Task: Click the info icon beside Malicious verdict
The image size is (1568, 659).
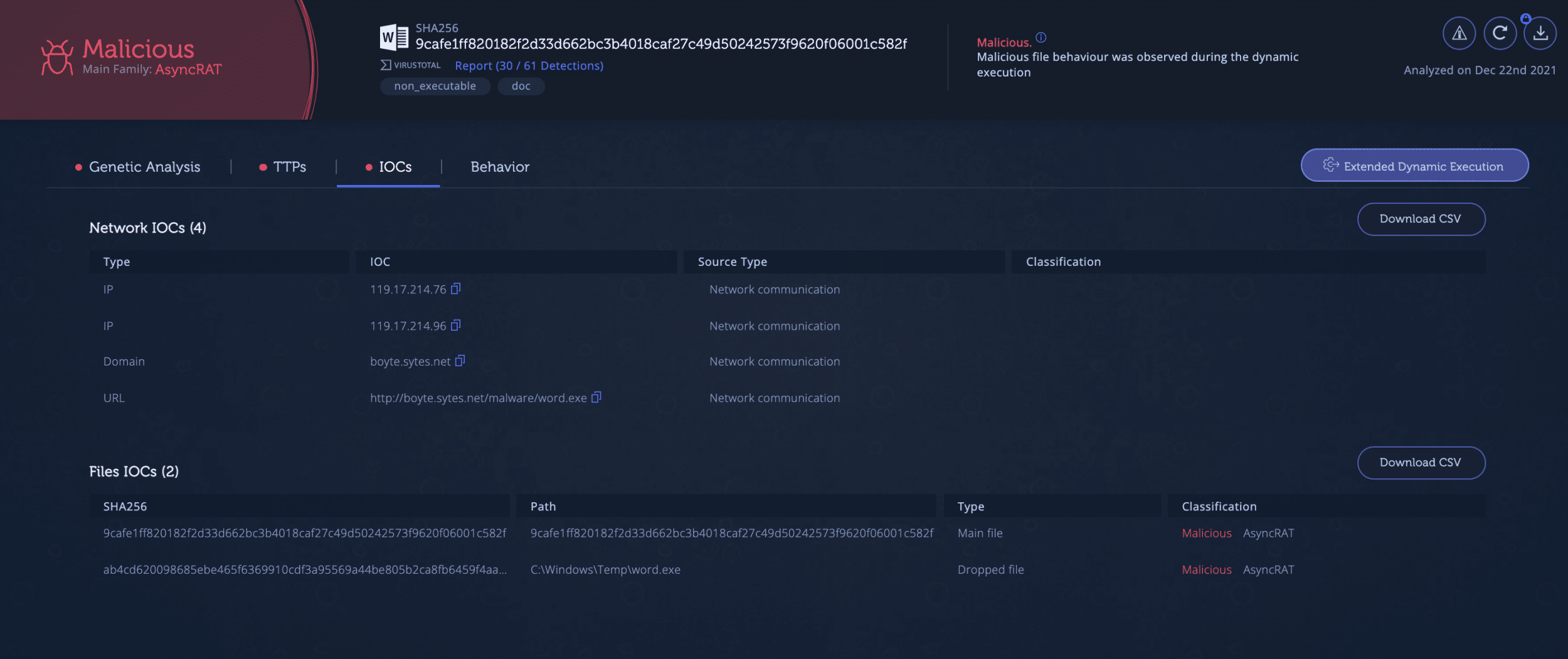Action: click(1041, 38)
